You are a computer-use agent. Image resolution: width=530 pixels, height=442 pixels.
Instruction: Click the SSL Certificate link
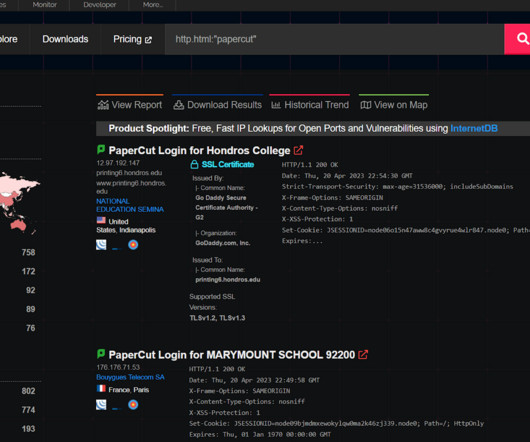(x=228, y=165)
